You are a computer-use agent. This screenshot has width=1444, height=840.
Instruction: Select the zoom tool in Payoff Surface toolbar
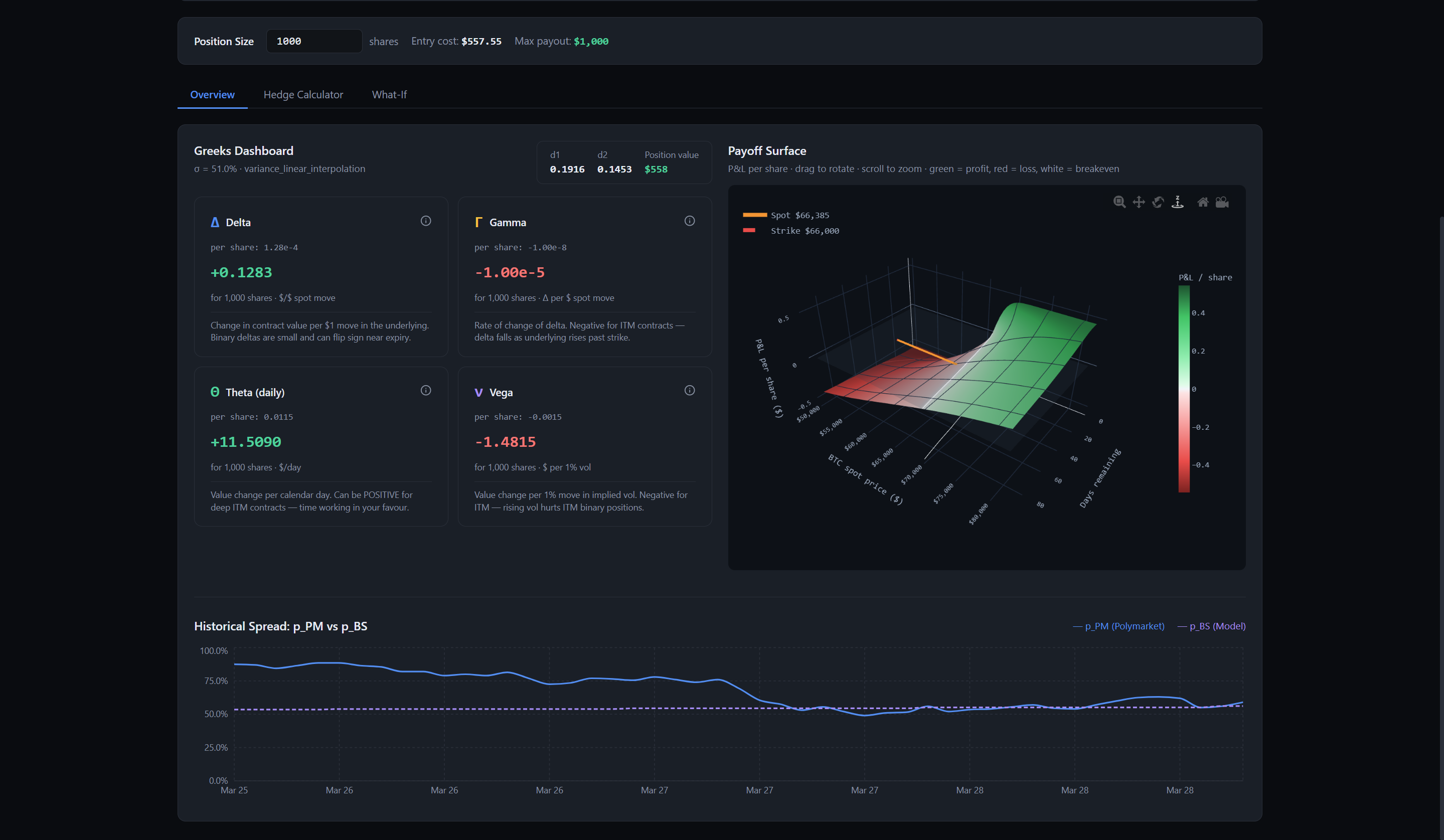pos(1119,202)
